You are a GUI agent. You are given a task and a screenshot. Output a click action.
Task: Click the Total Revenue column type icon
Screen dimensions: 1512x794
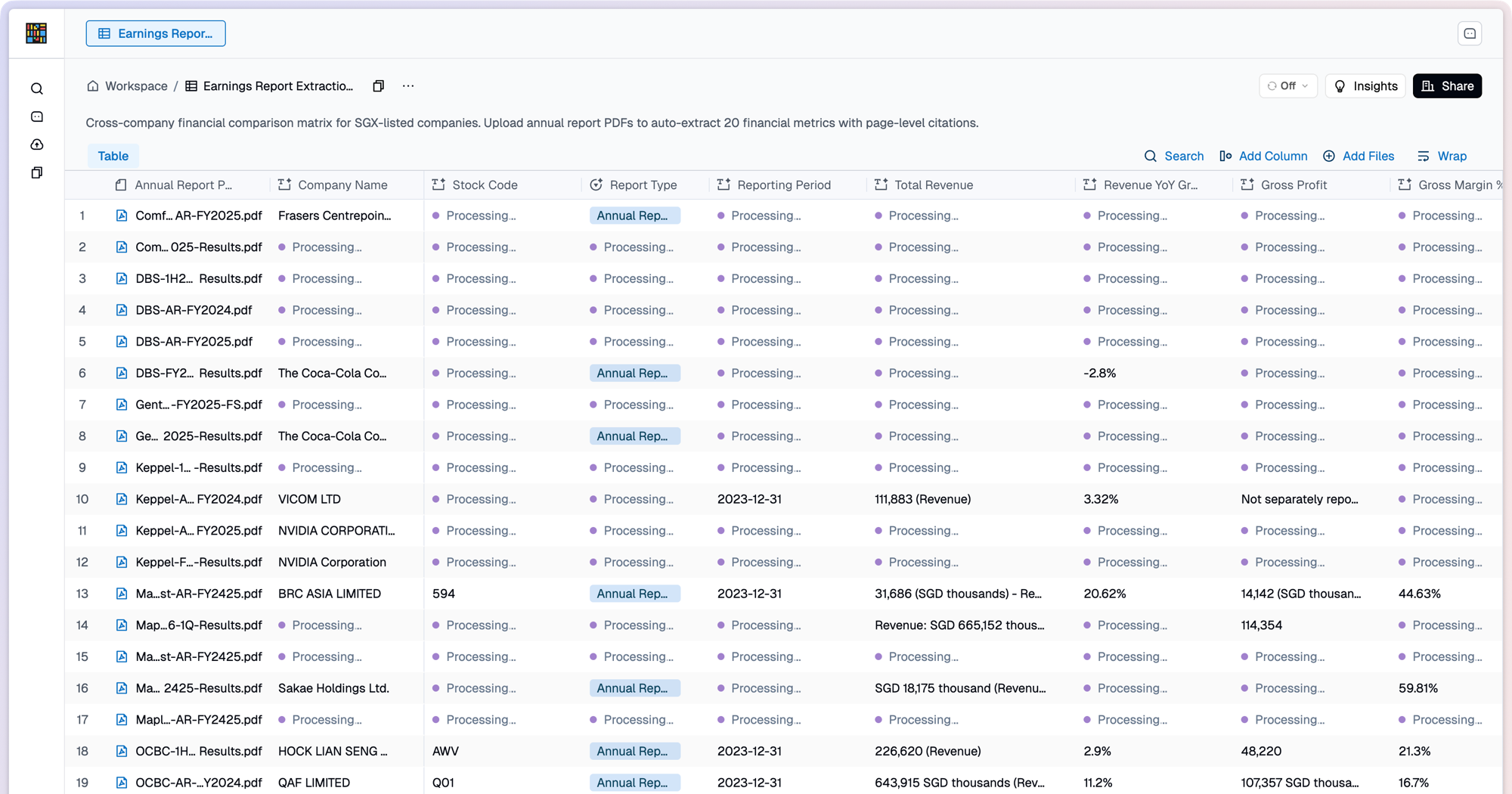click(881, 185)
